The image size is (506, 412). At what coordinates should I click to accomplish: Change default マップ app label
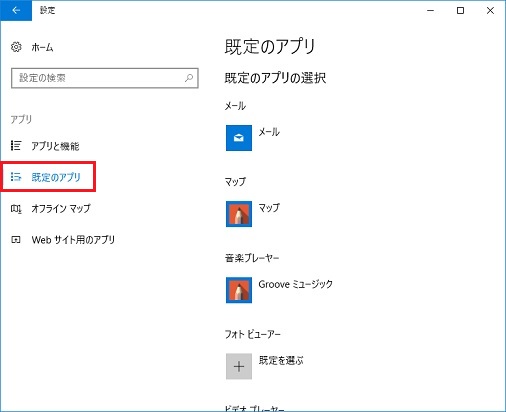[x=269, y=208]
